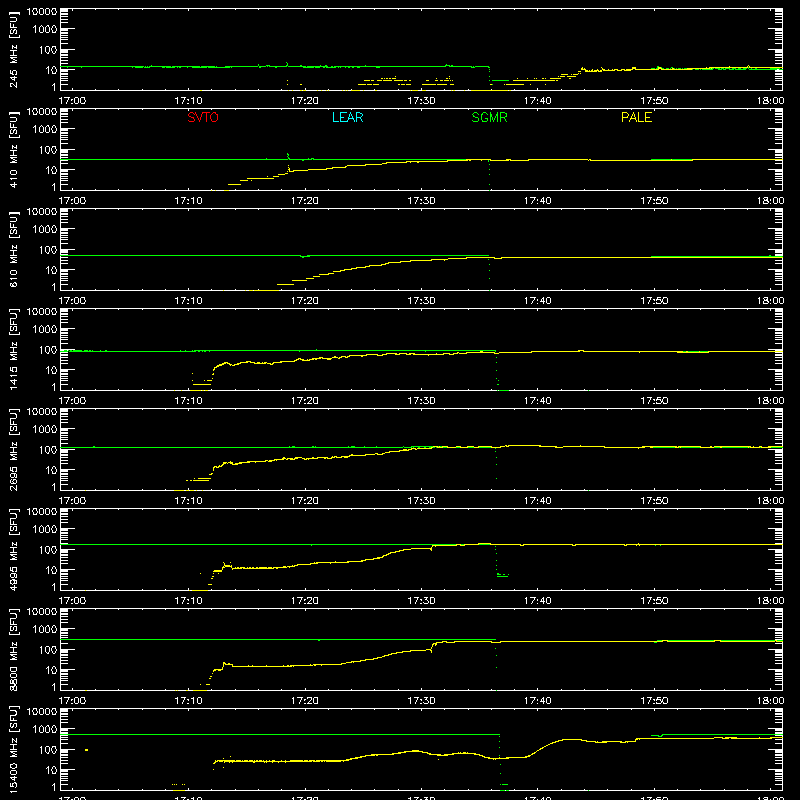Click the red SVTO station label

coord(203,117)
